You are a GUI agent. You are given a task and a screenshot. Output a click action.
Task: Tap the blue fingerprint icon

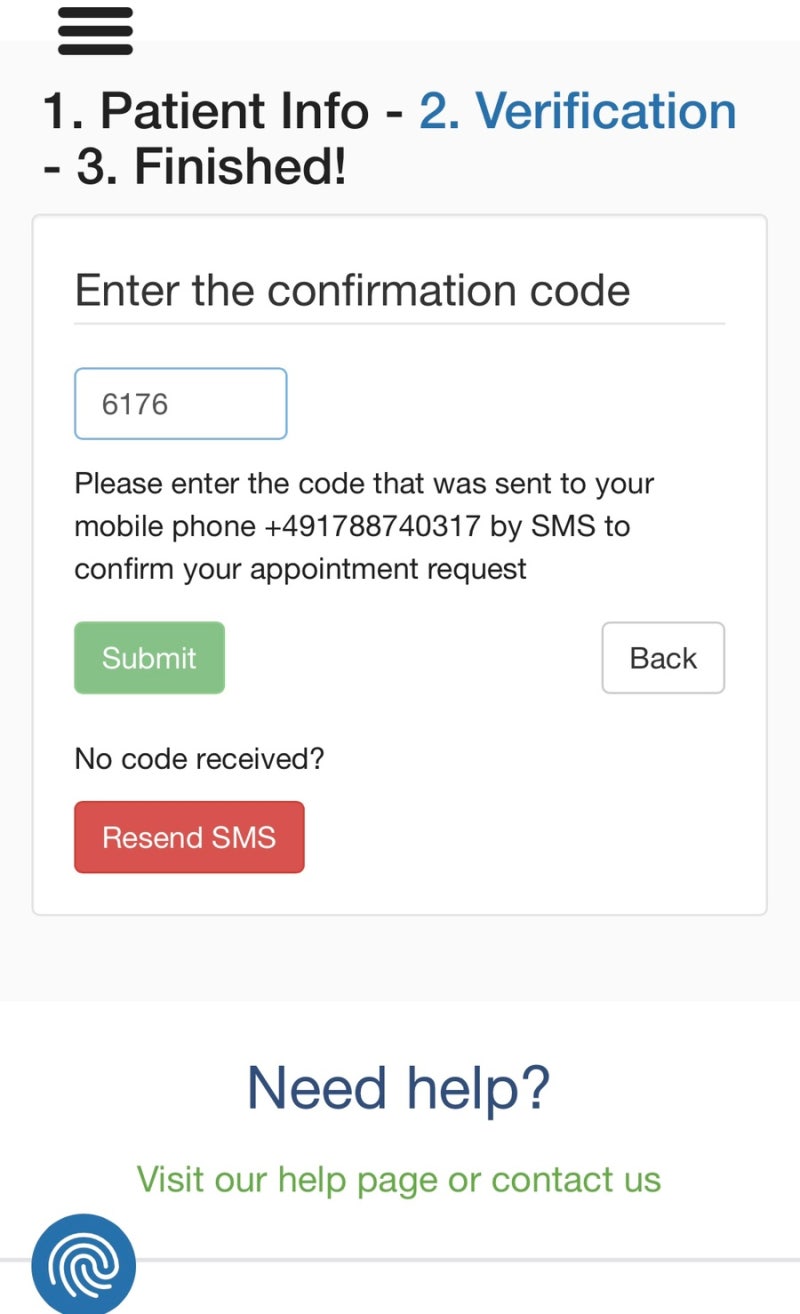coord(84,1264)
